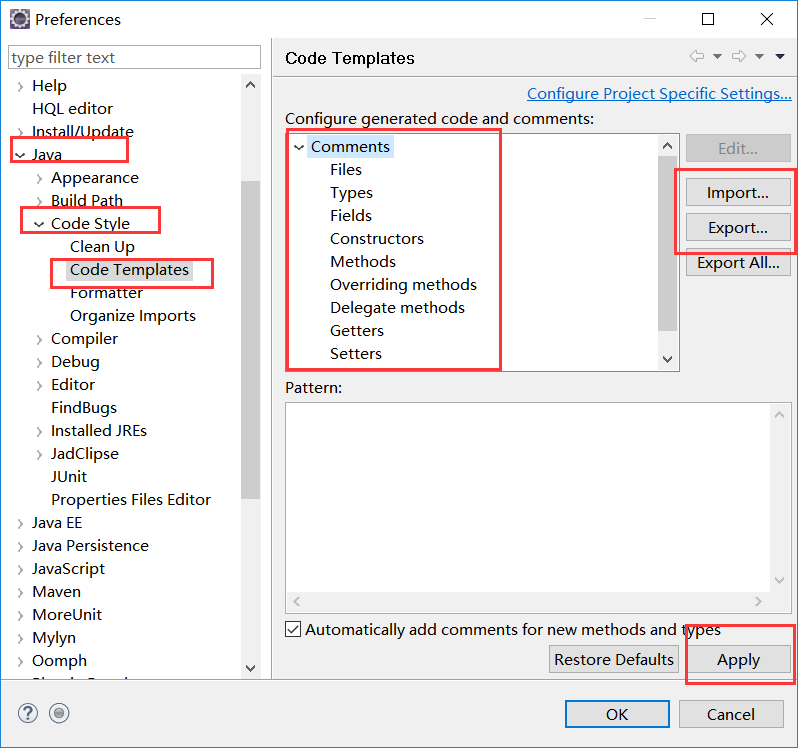
Task: Select Overriding methods template
Action: tap(403, 285)
